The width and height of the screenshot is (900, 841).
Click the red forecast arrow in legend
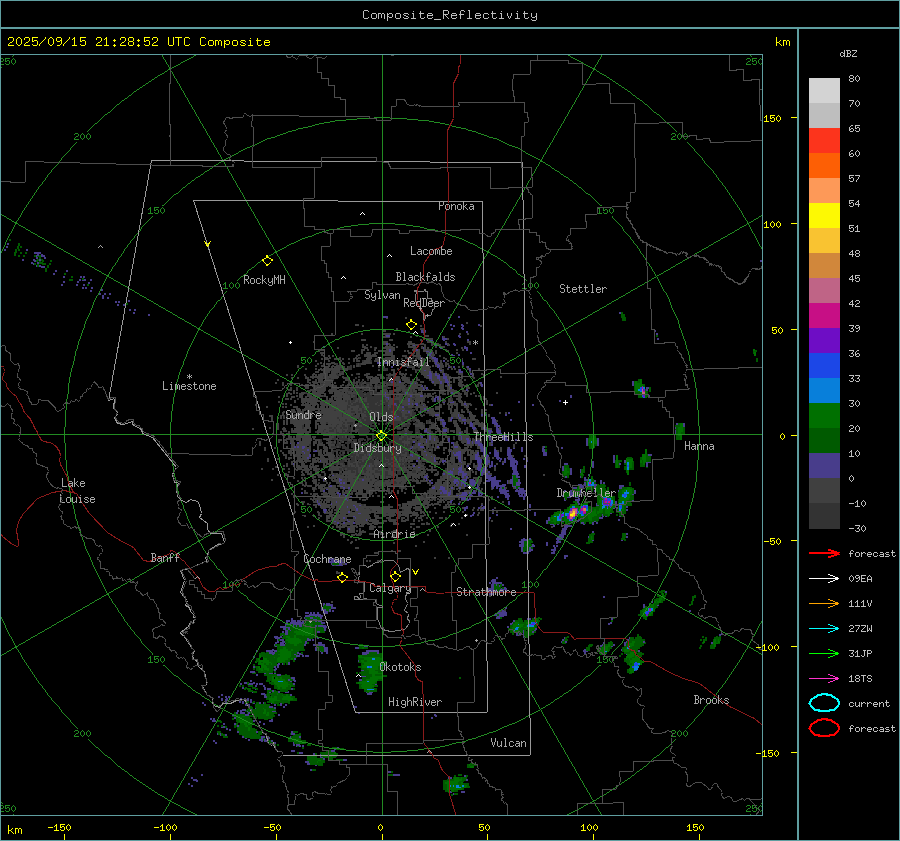coord(824,553)
